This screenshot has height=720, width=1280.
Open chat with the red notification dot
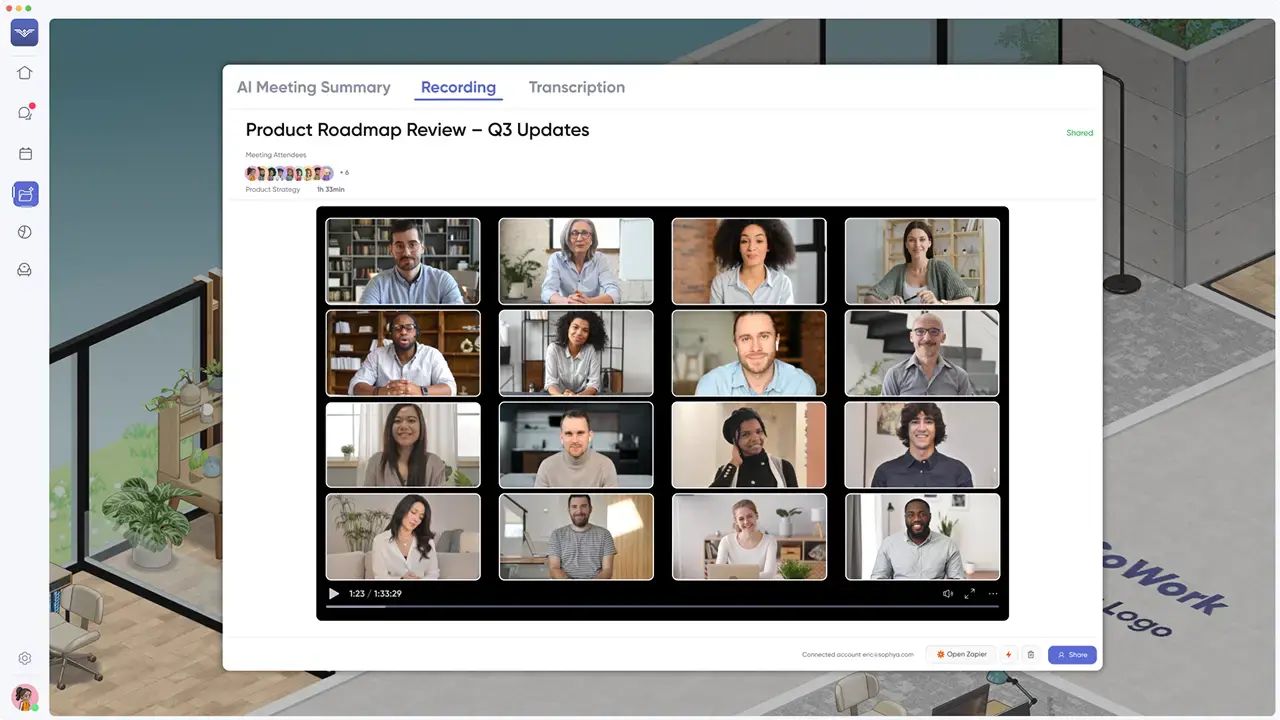25,113
